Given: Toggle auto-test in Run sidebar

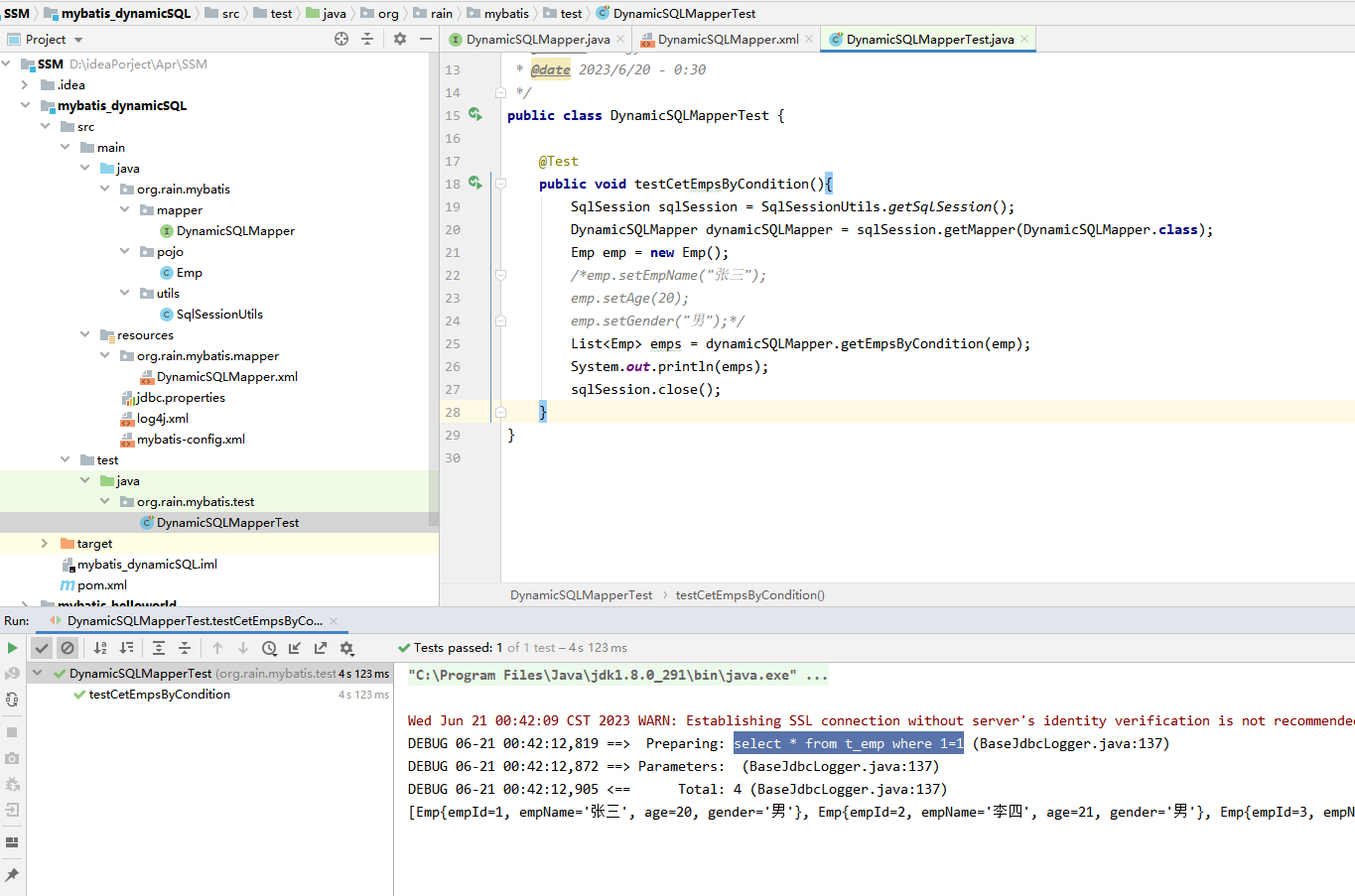Looking at the screenshot, I should 12,700.
